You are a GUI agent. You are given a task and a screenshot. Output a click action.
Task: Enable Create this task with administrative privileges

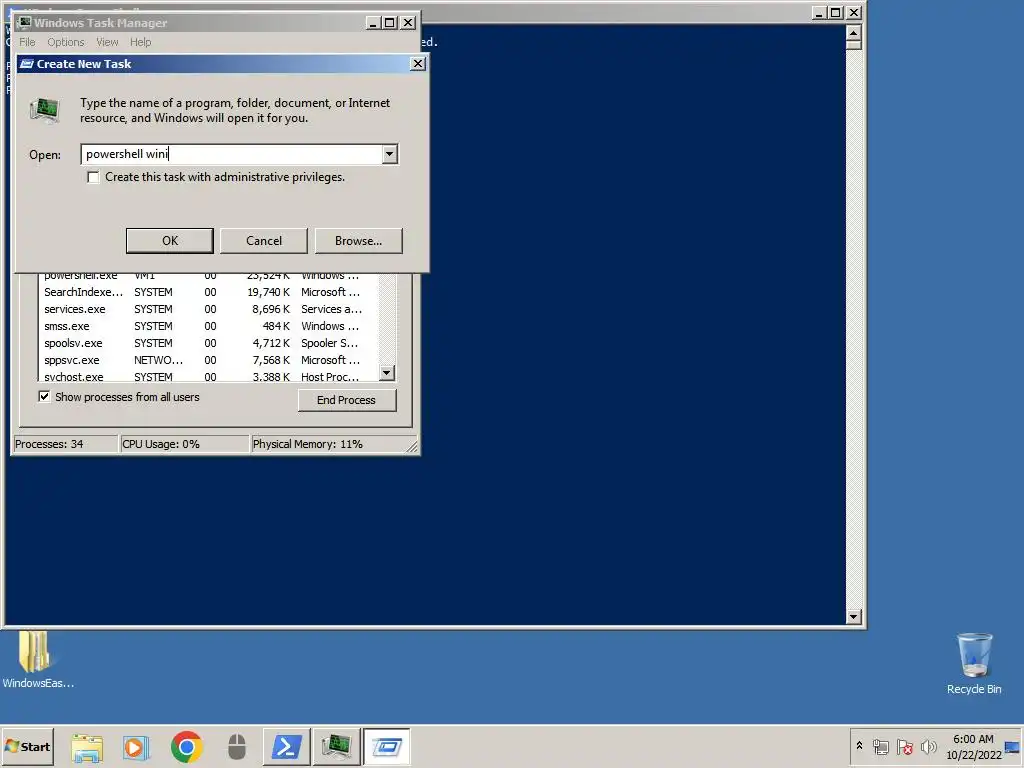pos(93,177)
